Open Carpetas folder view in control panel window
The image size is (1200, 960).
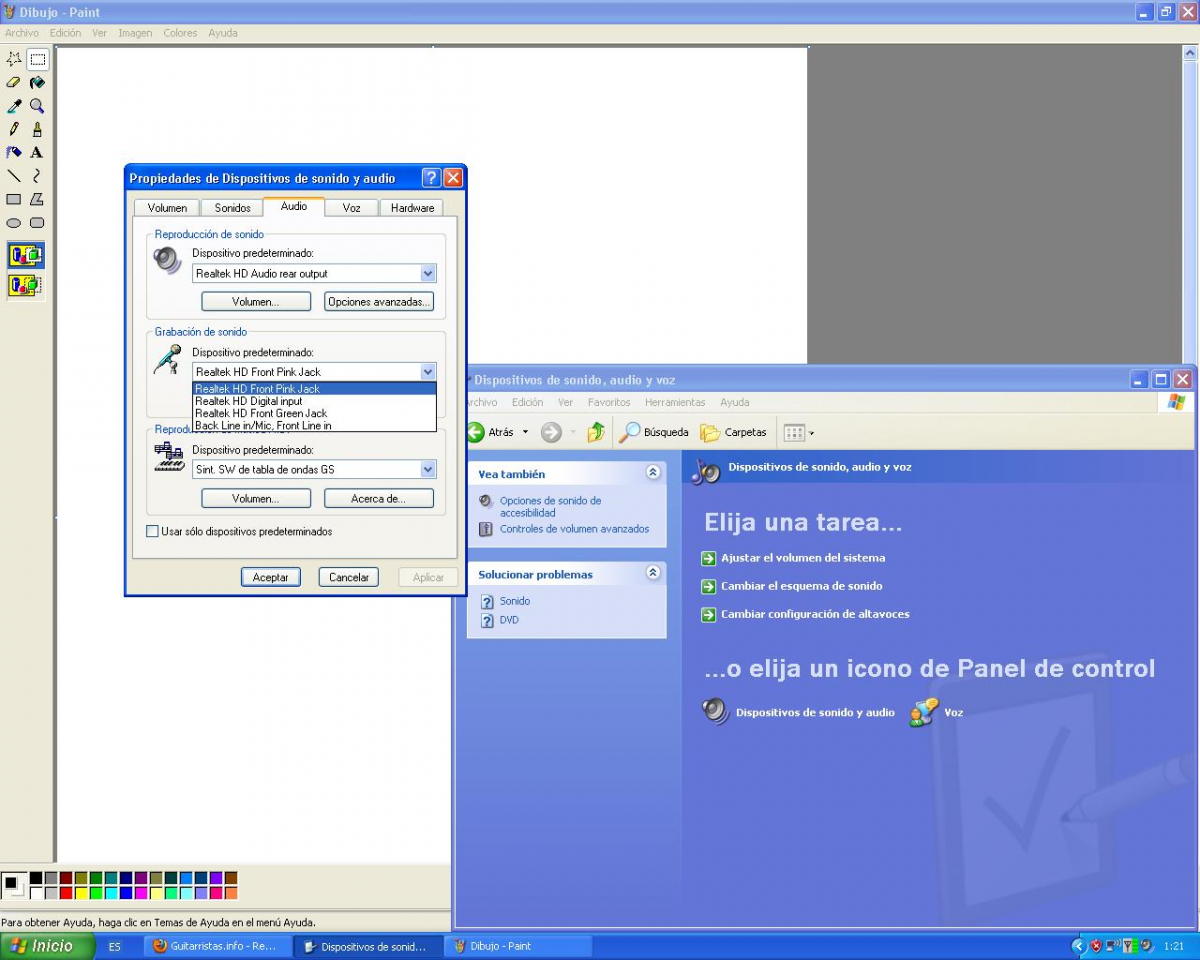point(734,432)
